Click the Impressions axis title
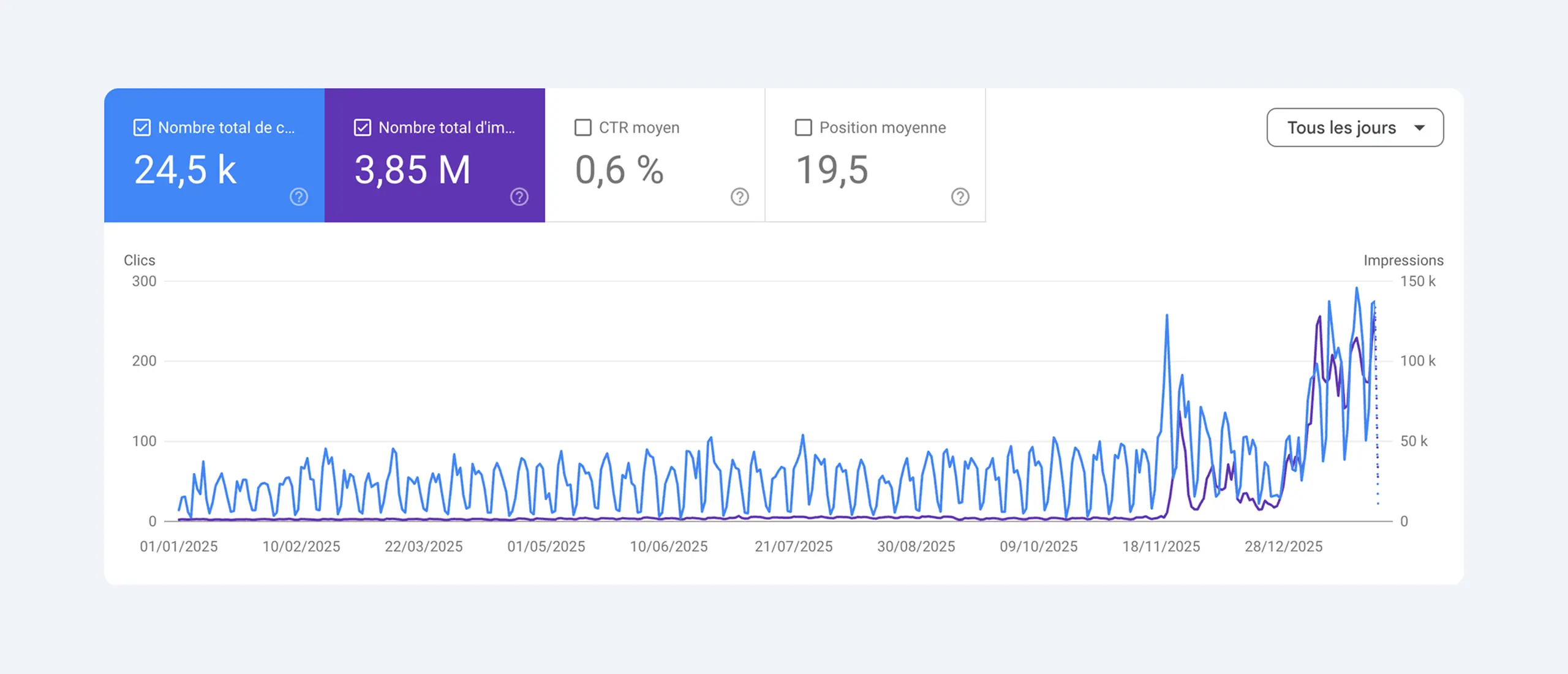 1403,260
